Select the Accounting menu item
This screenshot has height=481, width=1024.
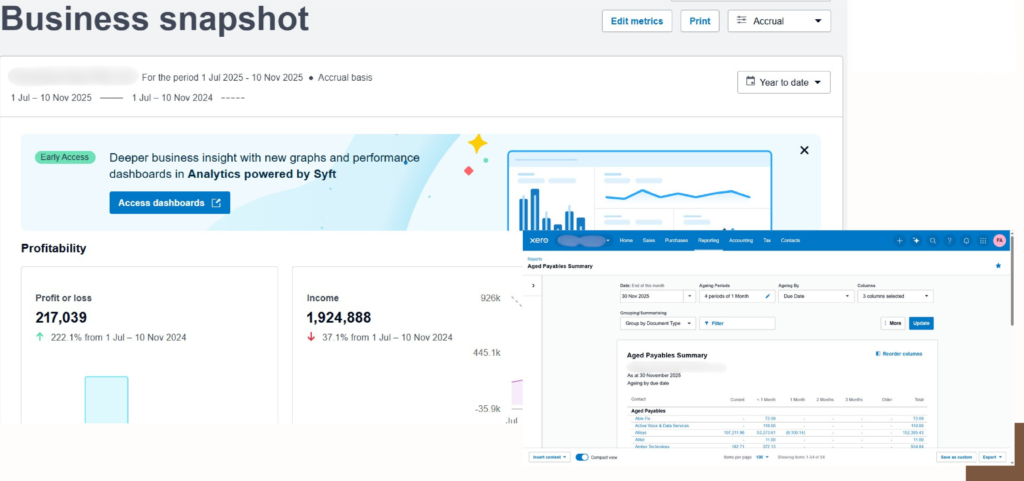[741, 241]
